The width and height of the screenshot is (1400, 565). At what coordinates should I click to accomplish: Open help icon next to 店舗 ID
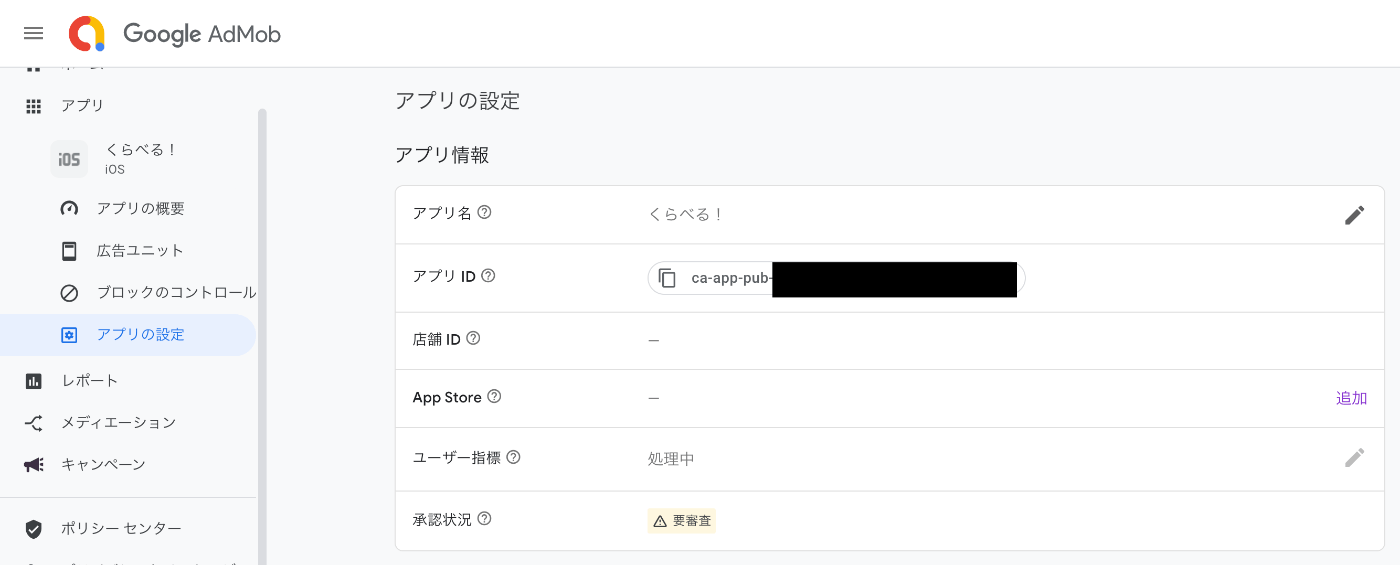point(474,338)
